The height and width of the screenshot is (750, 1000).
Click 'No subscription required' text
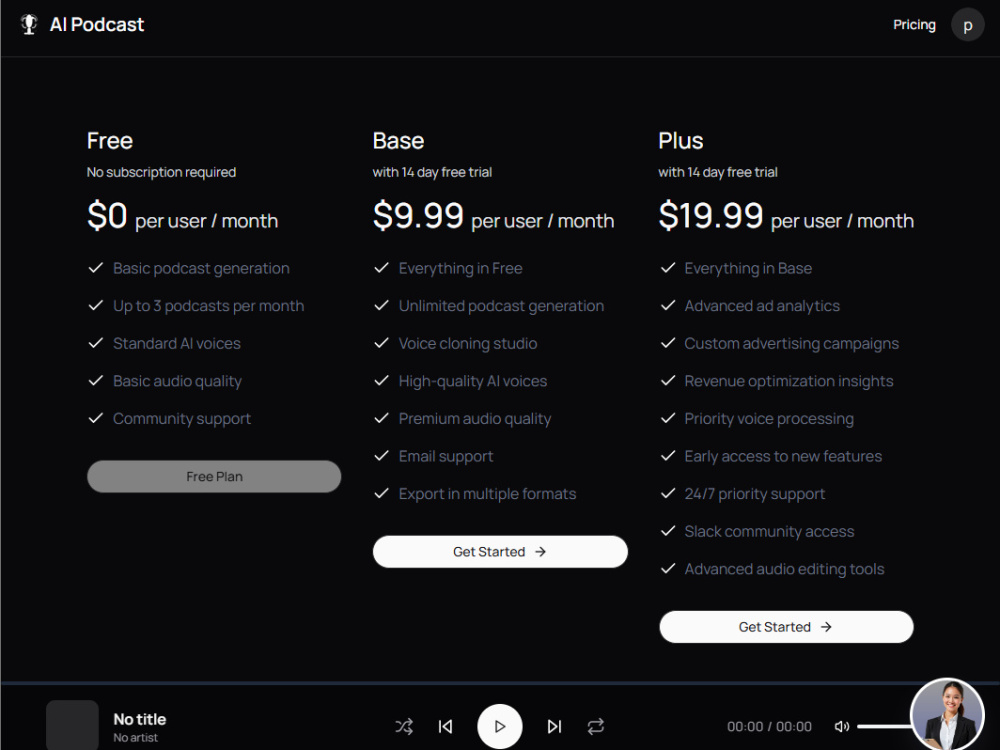point(161,172)
